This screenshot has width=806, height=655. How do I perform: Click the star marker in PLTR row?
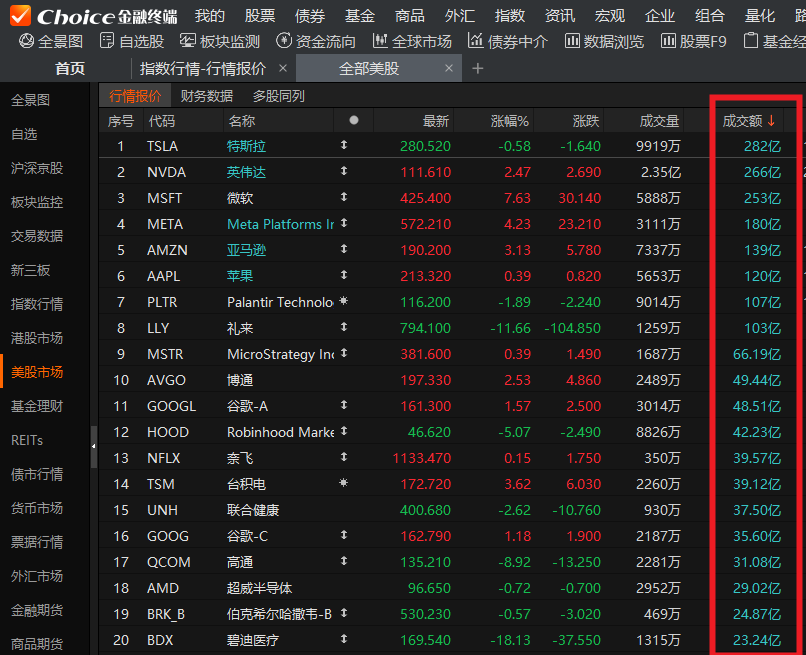[343, 302]
